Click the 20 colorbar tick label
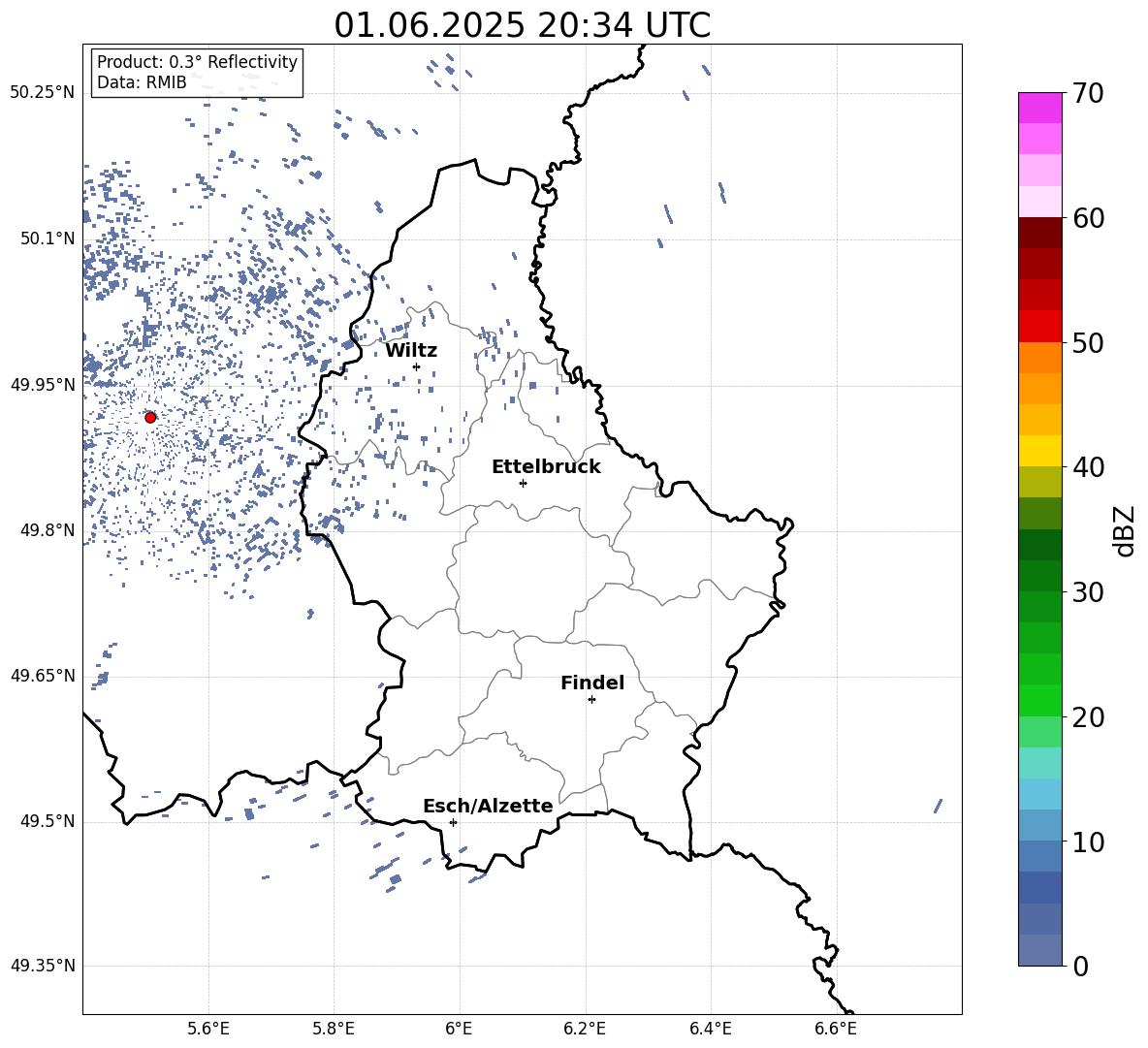Screen dimensions: 1148x1048 [x=1088, y=717]
